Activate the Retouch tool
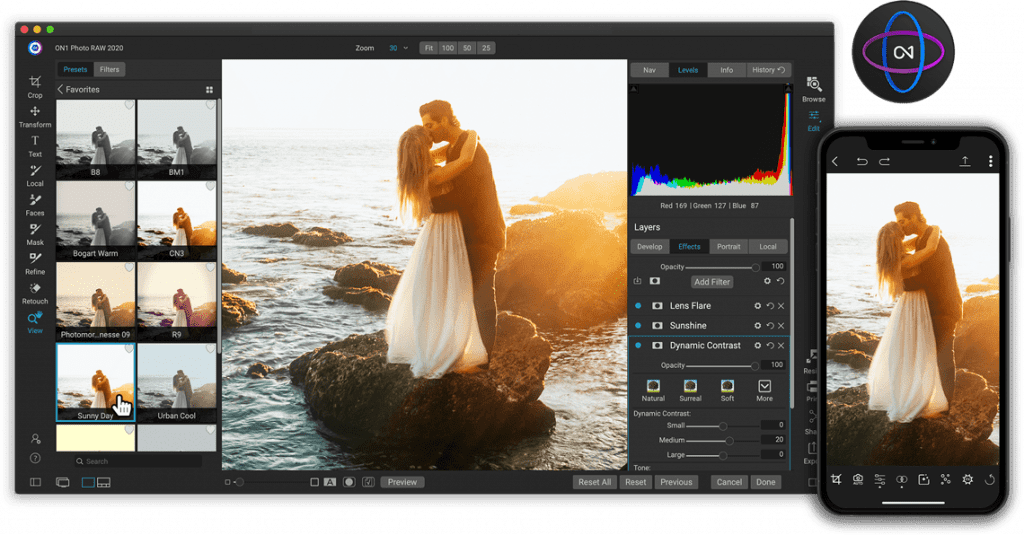The height and width of the screenshot is (535, 1024). point(35,293)
